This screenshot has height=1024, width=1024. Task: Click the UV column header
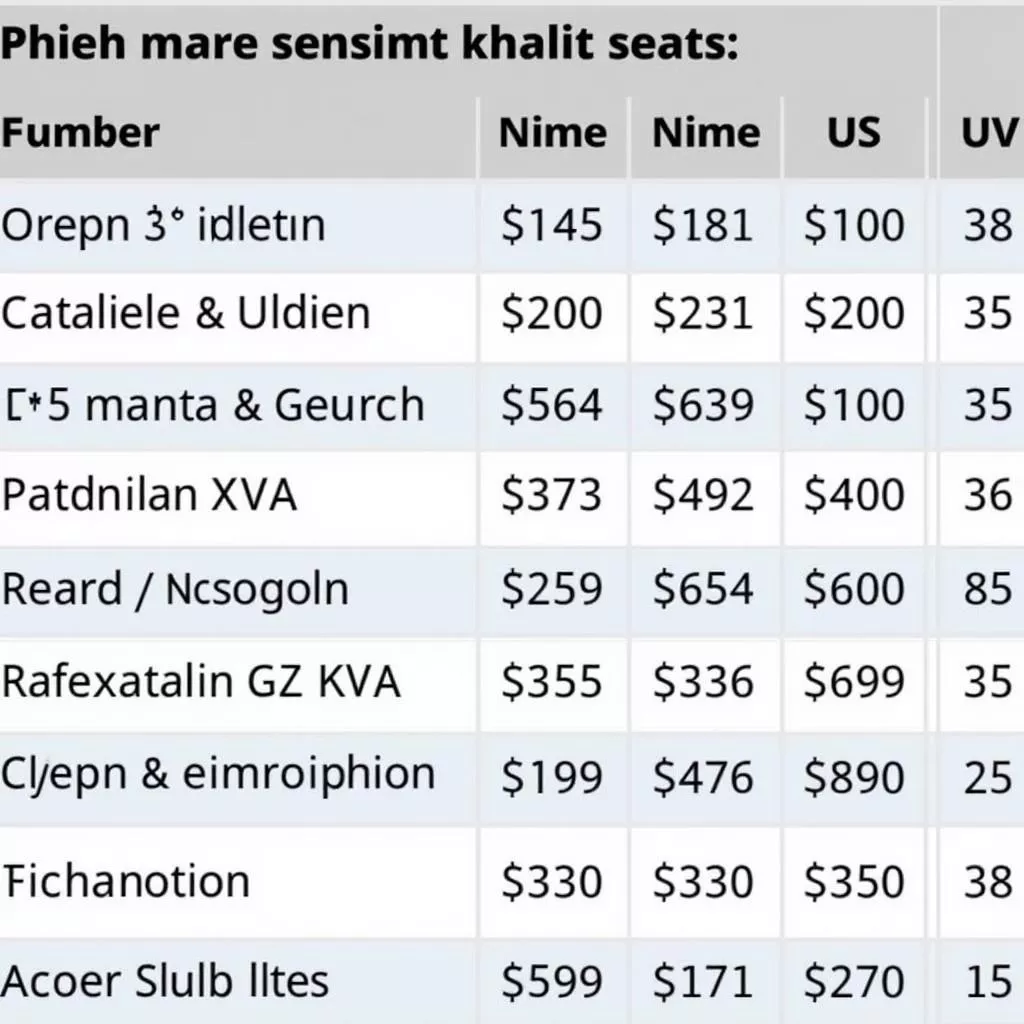tap(988, 133)
